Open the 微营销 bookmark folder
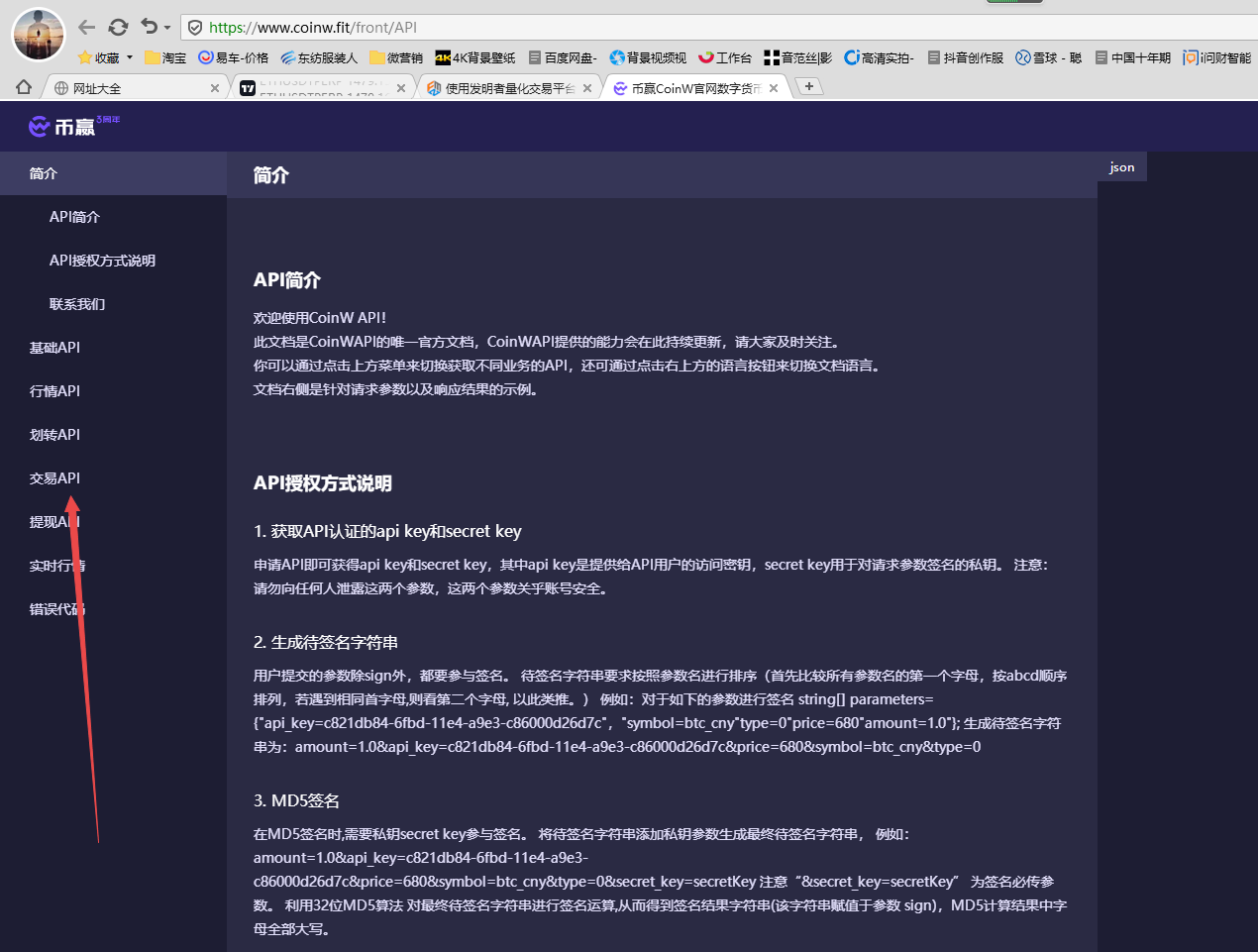 tap(396, 57)
